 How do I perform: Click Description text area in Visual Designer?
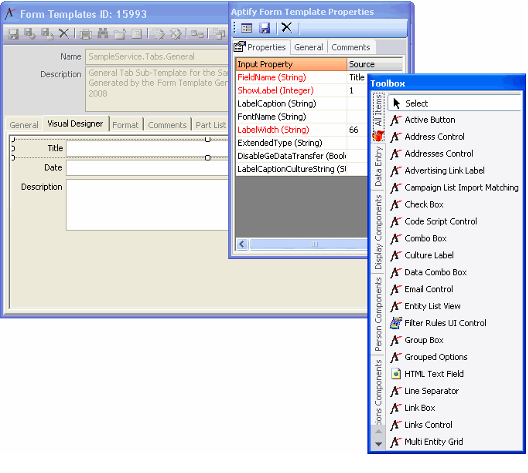click(x=147, y=205)
